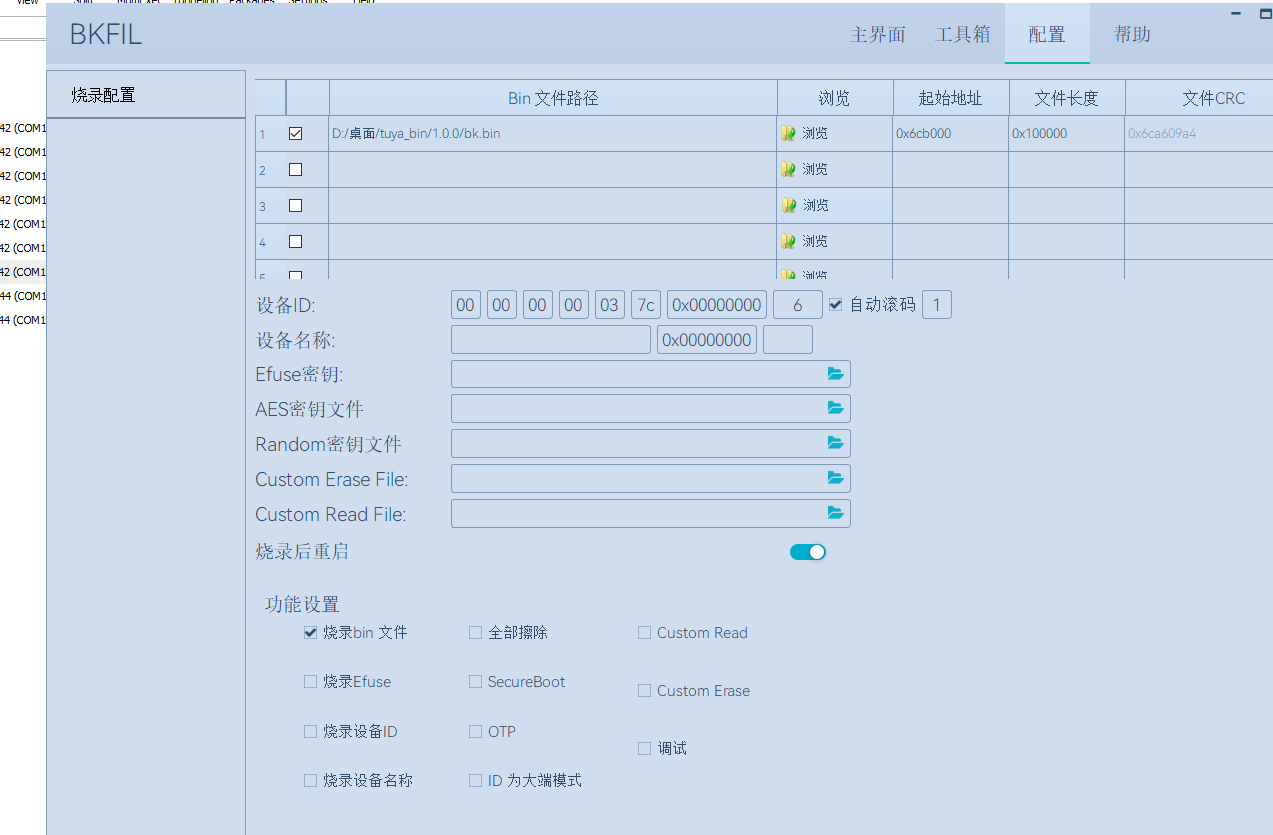Check the row 4 bin file checkbox

[x=295, y=241]
